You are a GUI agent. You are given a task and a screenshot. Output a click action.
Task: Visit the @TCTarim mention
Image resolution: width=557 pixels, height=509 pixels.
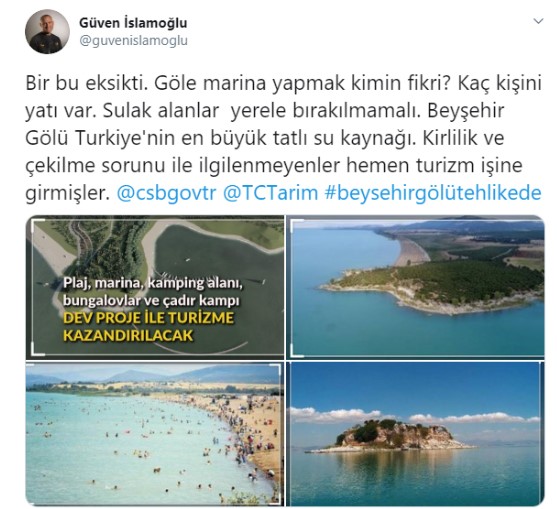click(x=271, y=193)
